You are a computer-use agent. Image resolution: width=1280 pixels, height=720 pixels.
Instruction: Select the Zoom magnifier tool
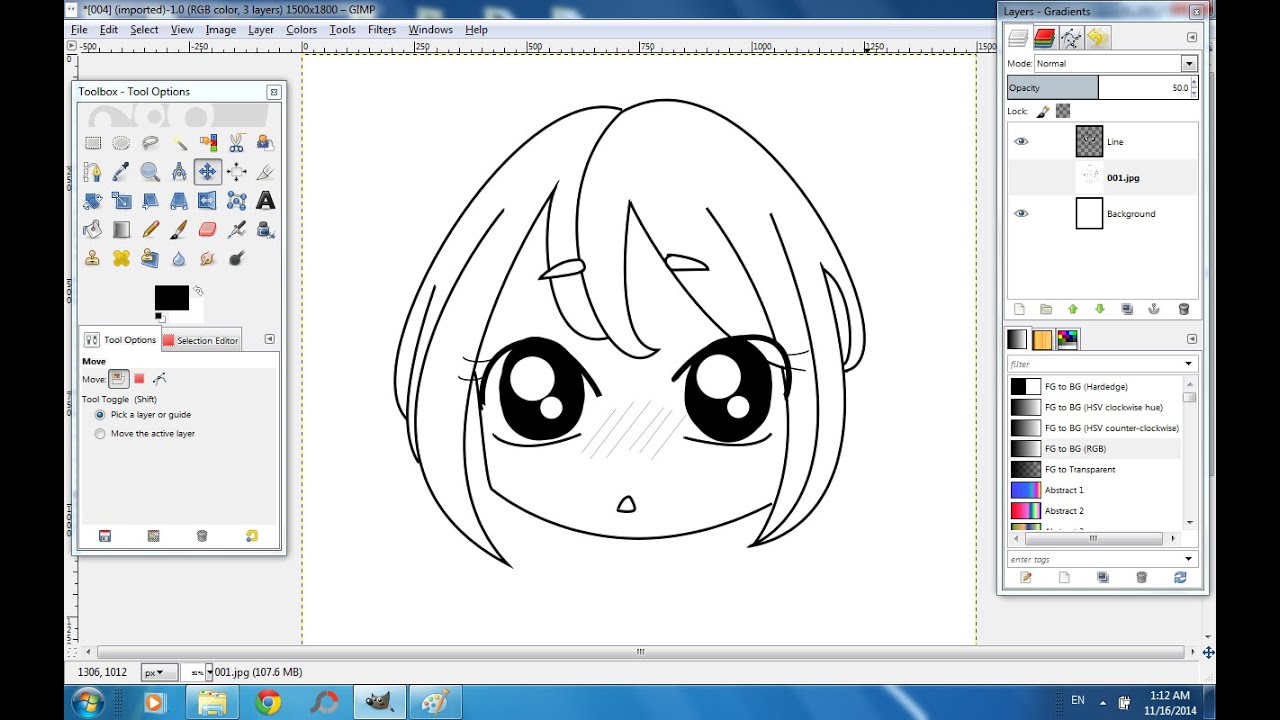pos(150,172)
